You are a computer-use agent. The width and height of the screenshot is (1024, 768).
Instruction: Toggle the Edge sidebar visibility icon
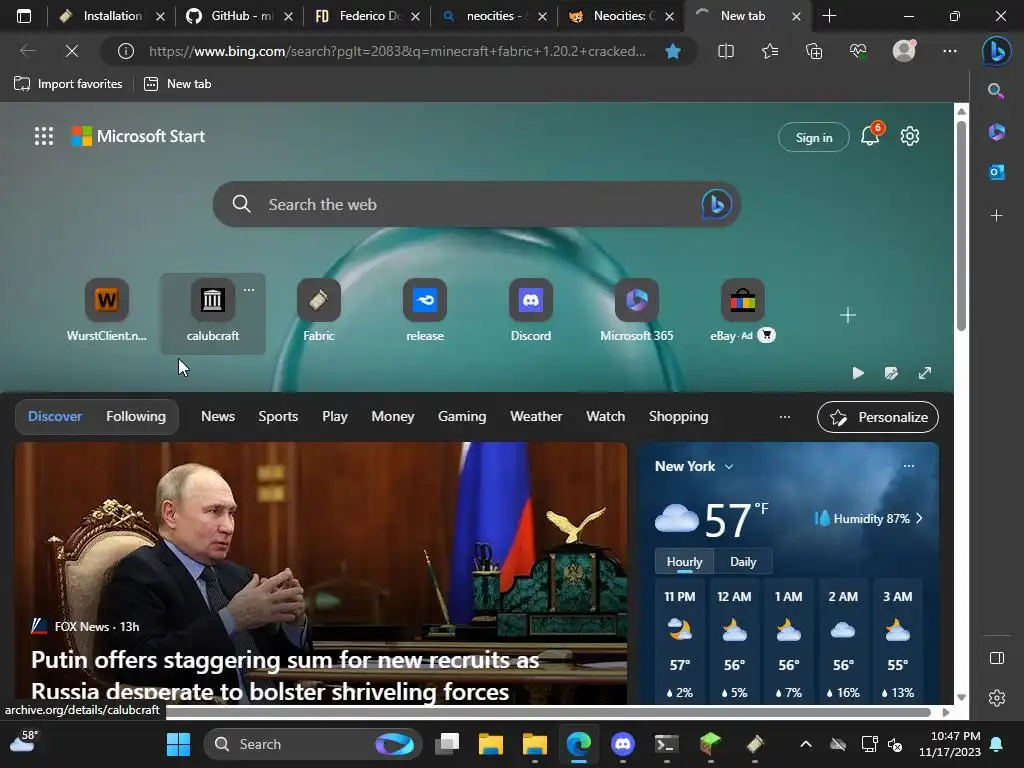click(997, 658)
